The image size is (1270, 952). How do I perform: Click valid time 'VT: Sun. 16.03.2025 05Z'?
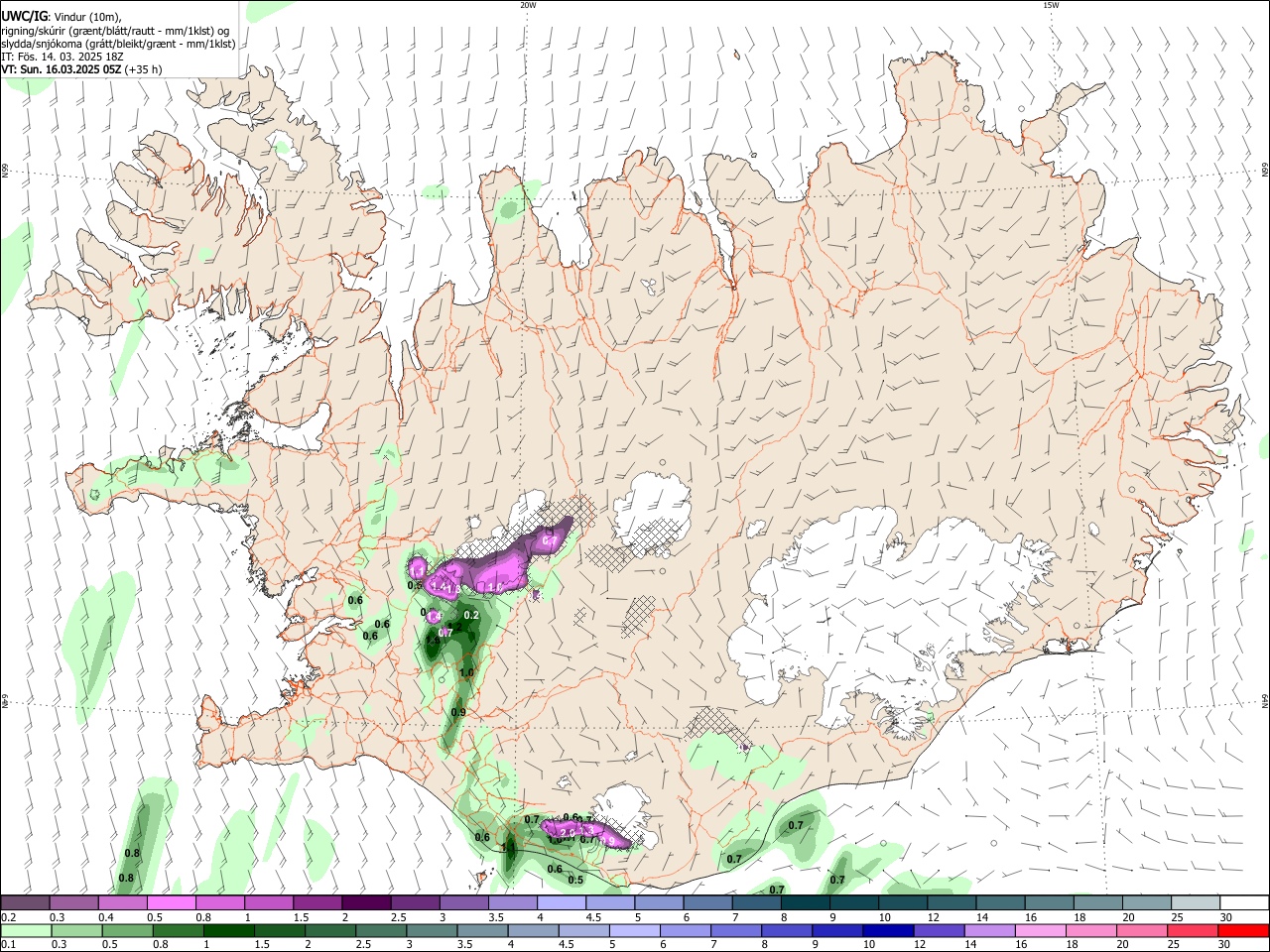pyautogui.click(x=62, y=69)
